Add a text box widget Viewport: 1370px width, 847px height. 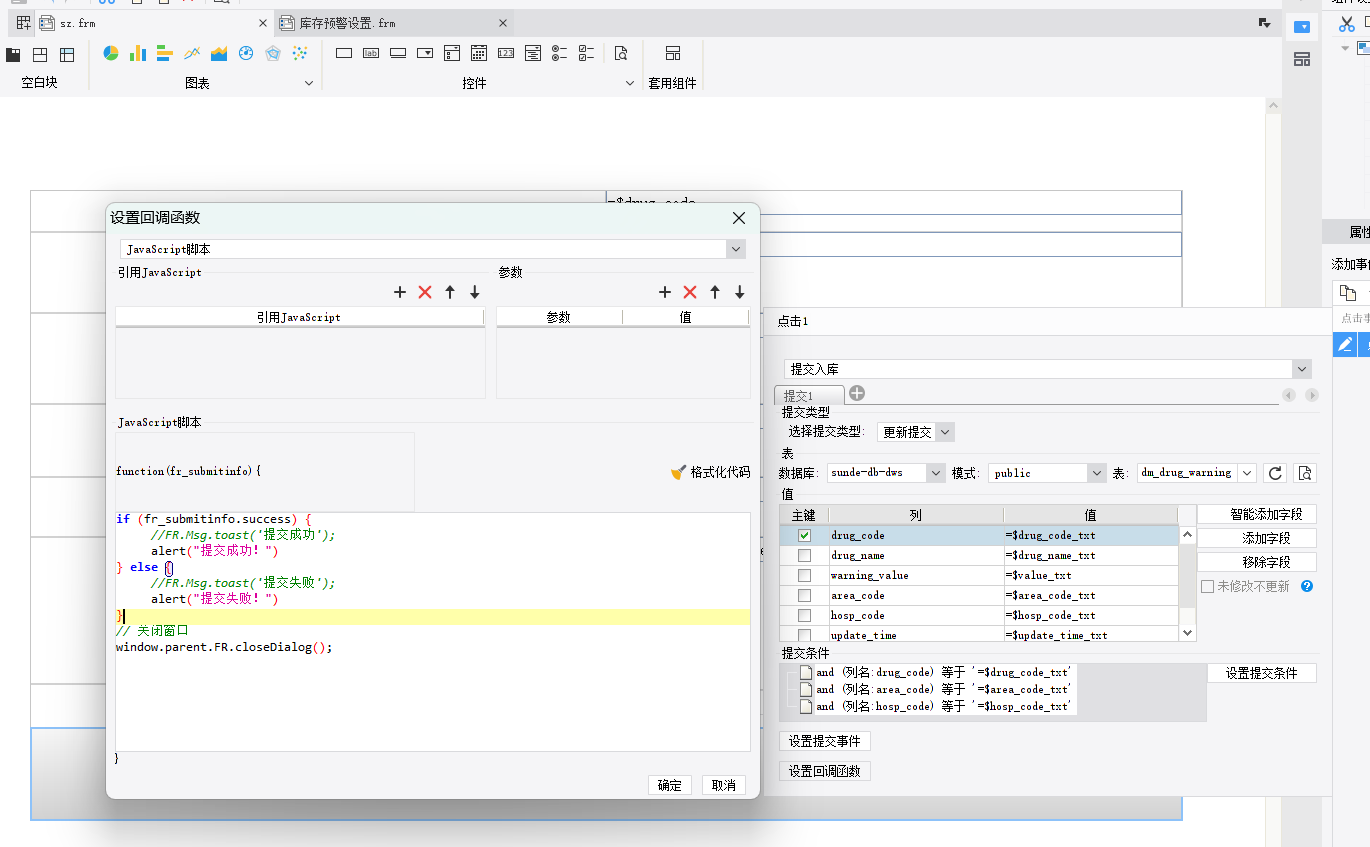tap(344, 53)
